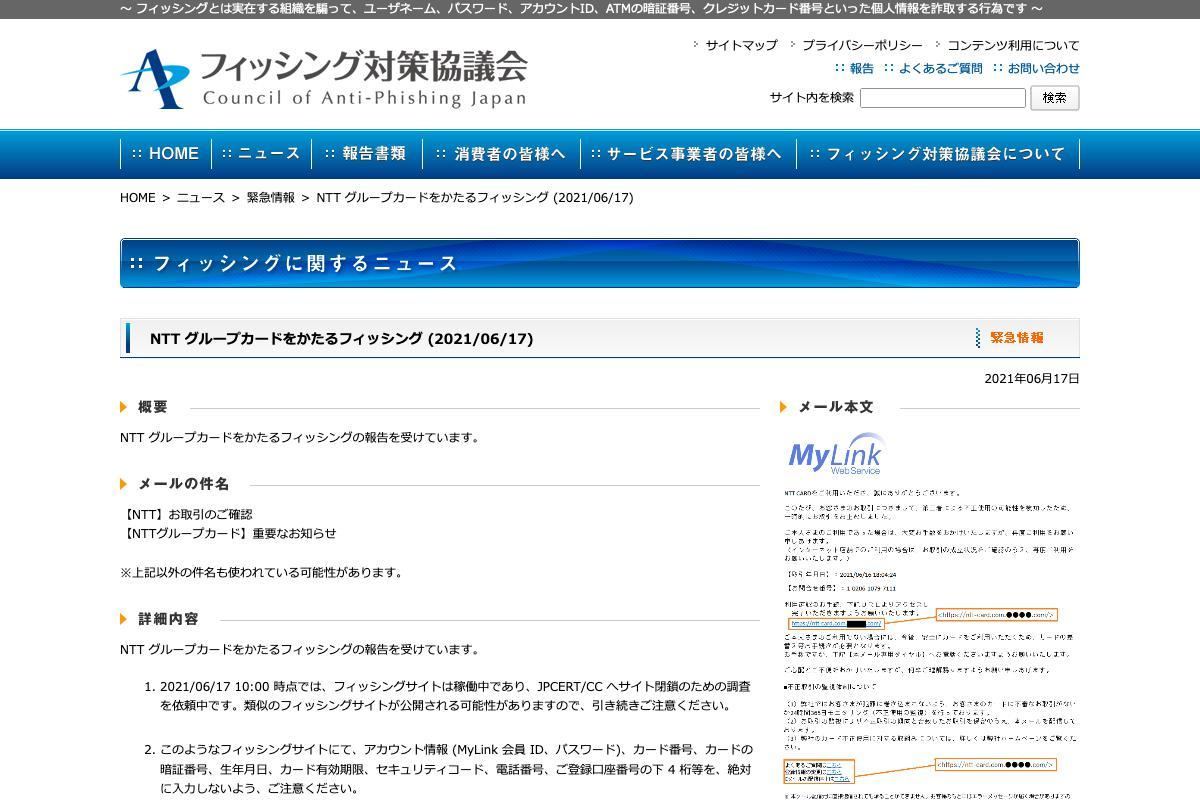Open フィッシング対策協議会について navigation menu item

pyautogui.click(x=938, y=154)
